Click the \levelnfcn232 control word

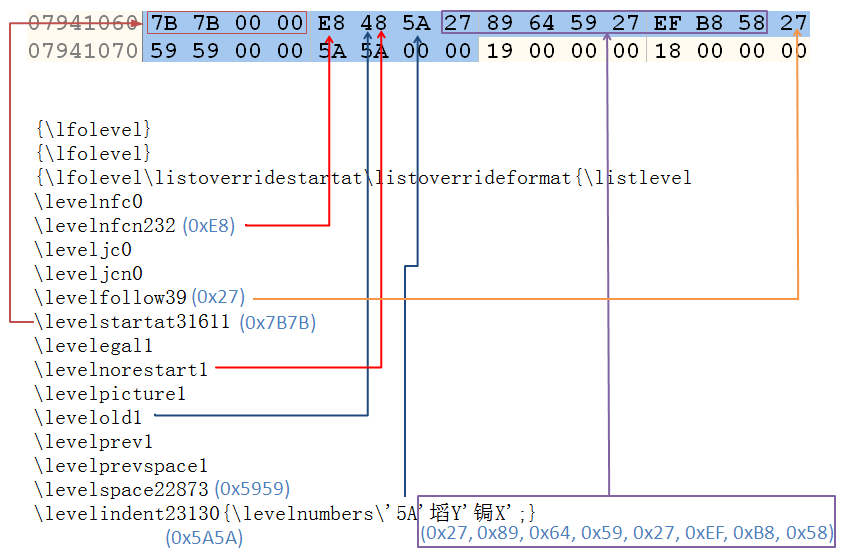105,225
